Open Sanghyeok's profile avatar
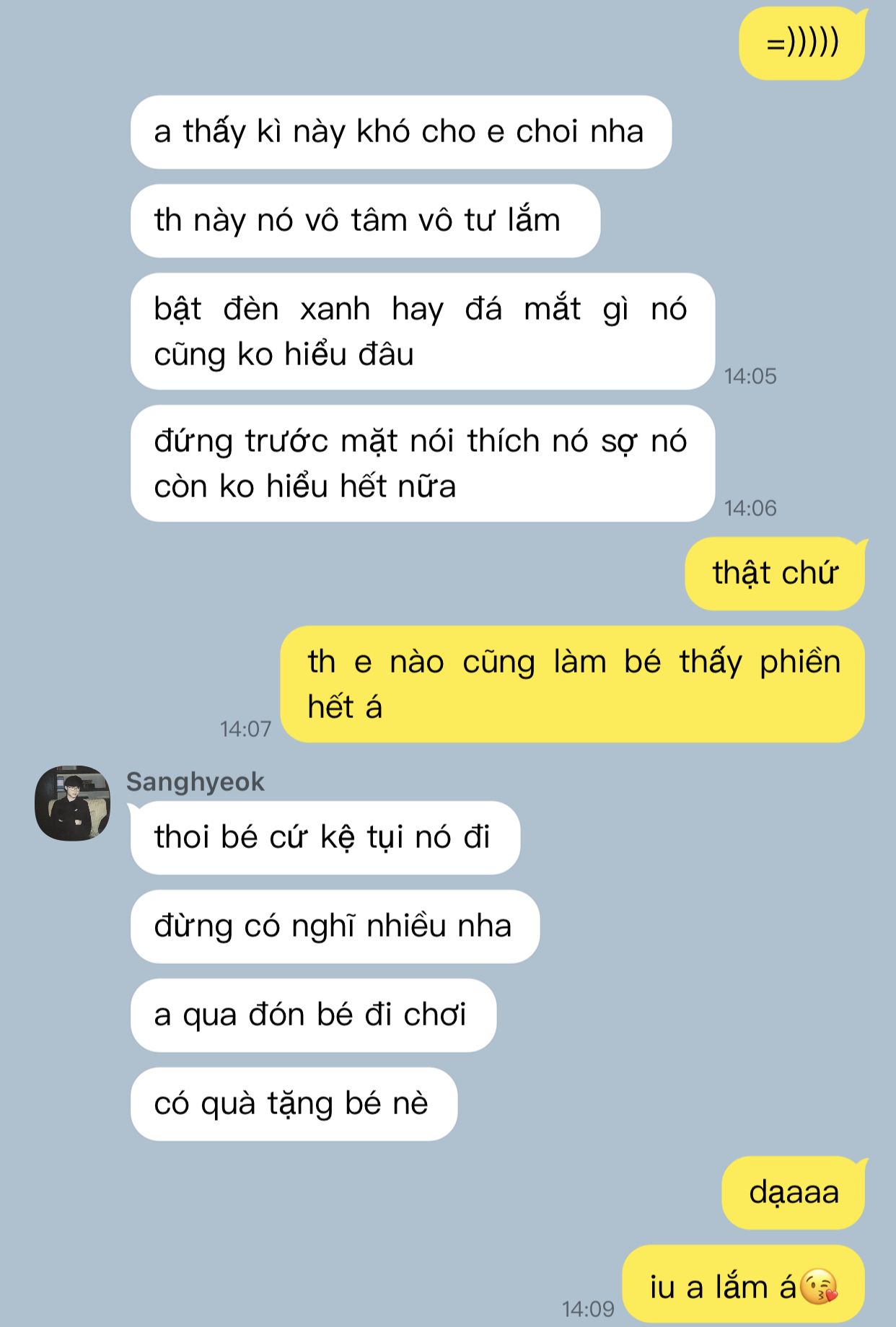The image size is (896, 1327). coord(72,803)
